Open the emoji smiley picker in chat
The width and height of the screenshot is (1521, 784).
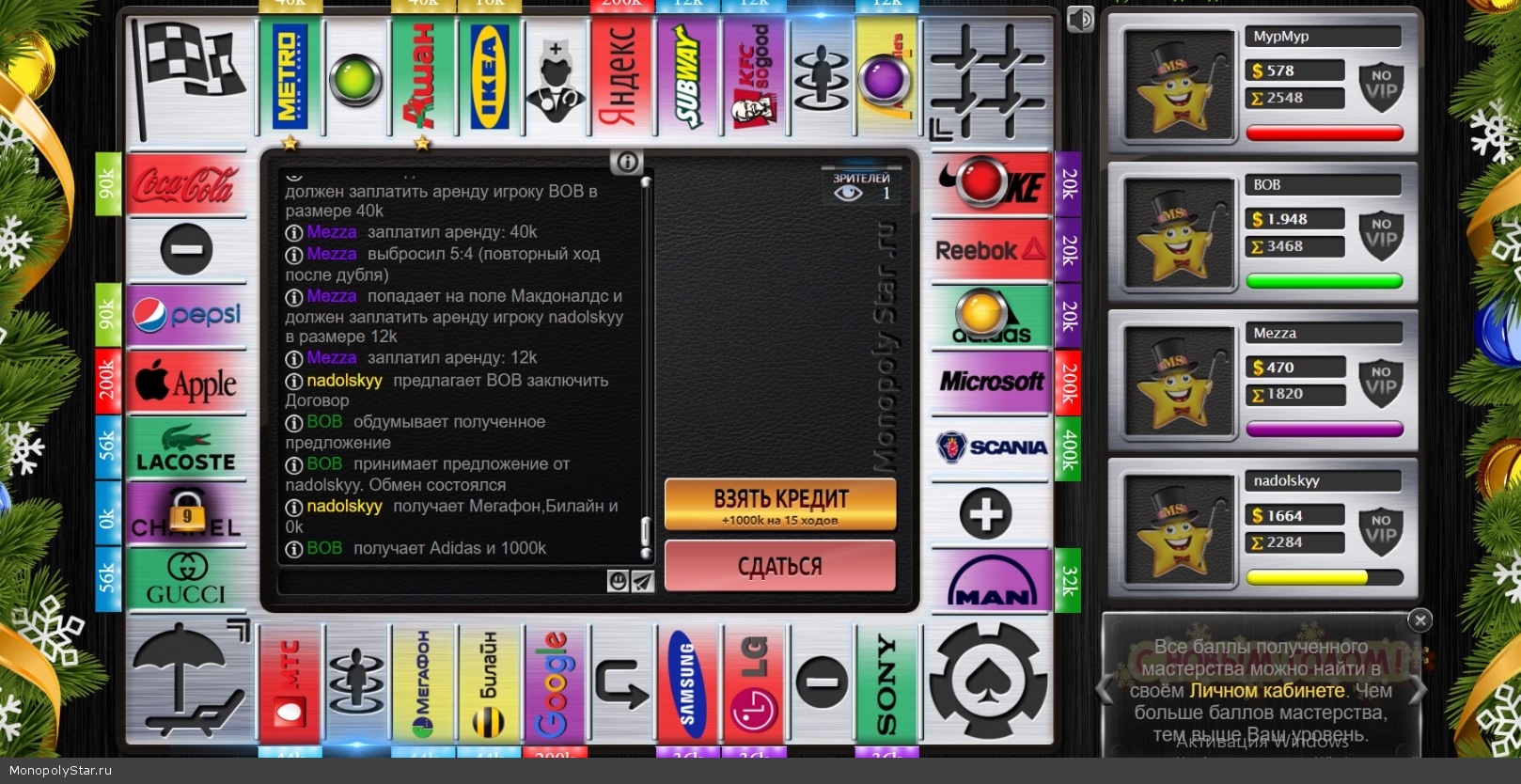tap(618, 581)
